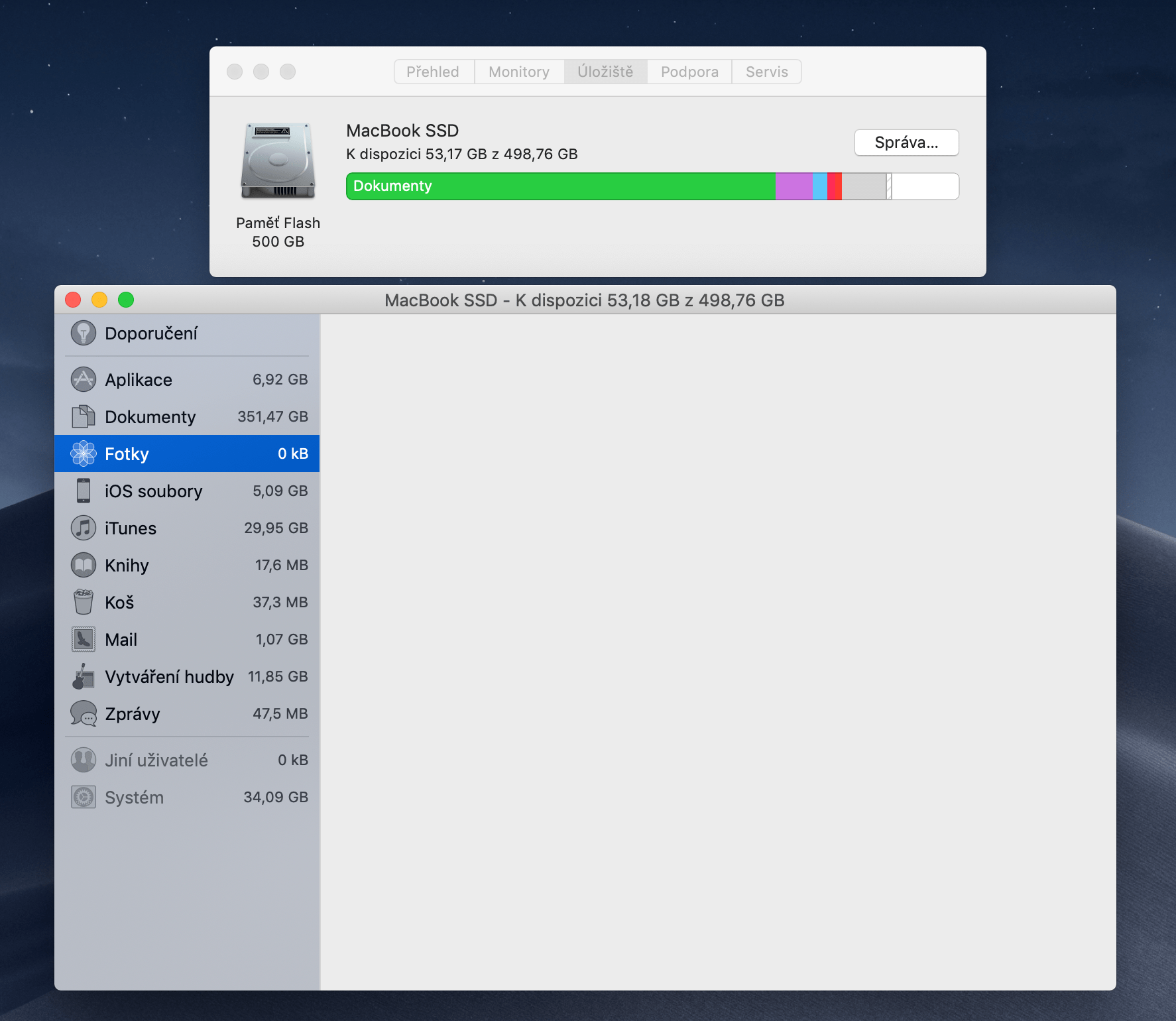Select the Fotky sidebar row
This screenshot has width=1176, height=1021.
coord(187,453)
